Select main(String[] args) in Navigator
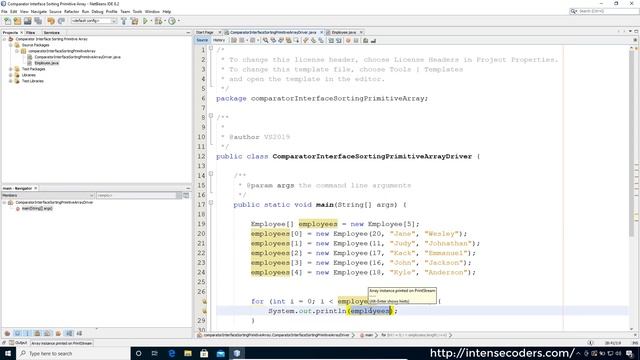The height and width of the screenshot is (360, 640). tap(37, 209)
